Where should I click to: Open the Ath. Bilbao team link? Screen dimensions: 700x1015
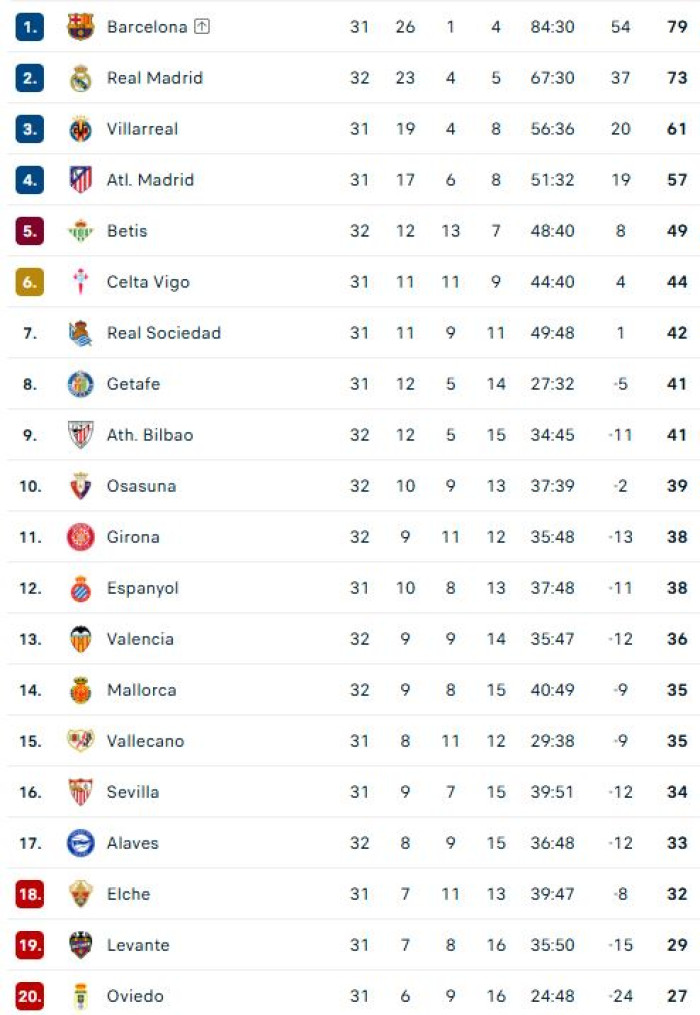pyautogui.click(x=150, y=435)
